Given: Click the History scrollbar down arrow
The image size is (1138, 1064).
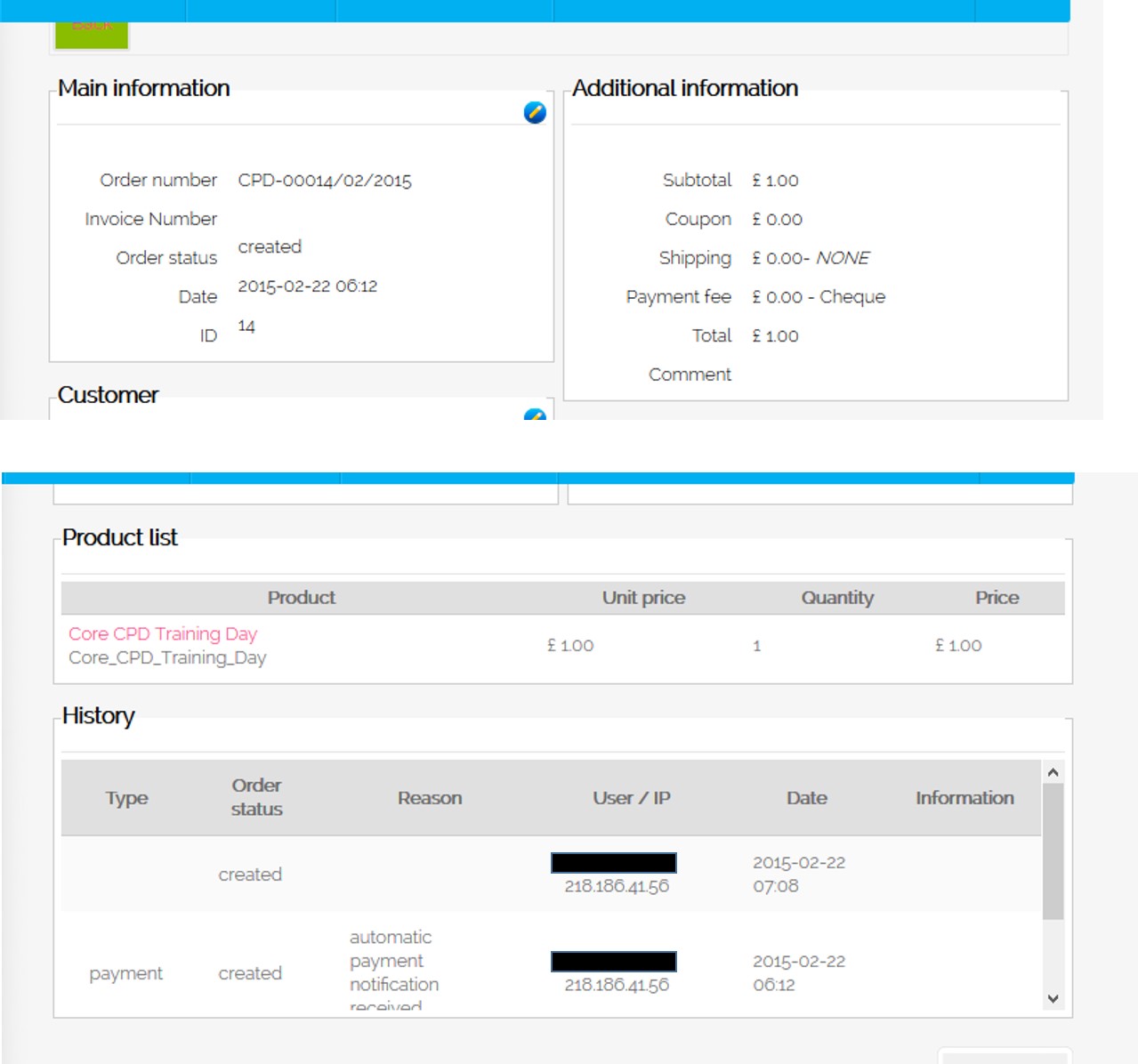Looking at the screenshot, I should click(x=1053, y=998).
